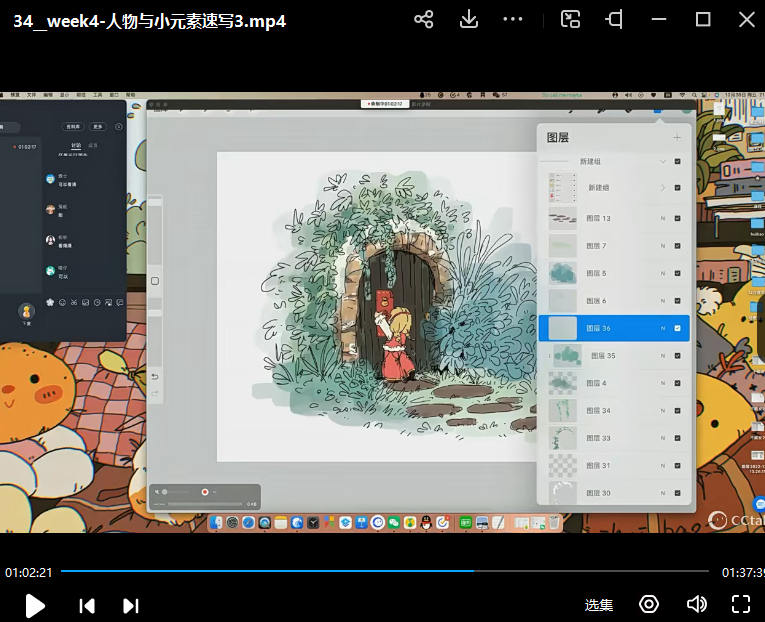
Task: Open blend mode N for layer 图层 7
Action: [662, 246]
